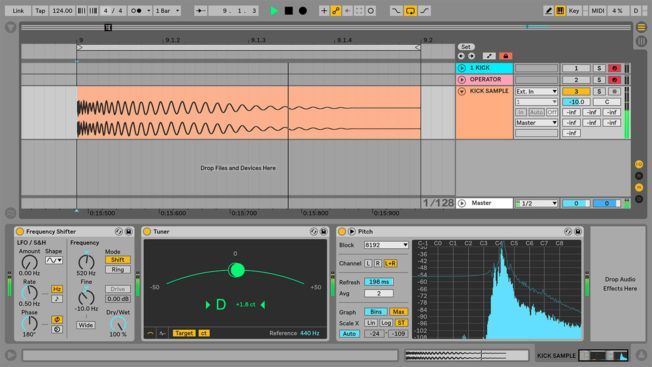Viewport: 652px width, 367px height.
Task: Toggle the Frequency Shifter device activator
Action: pyautogui.click(x=20, y=232)
